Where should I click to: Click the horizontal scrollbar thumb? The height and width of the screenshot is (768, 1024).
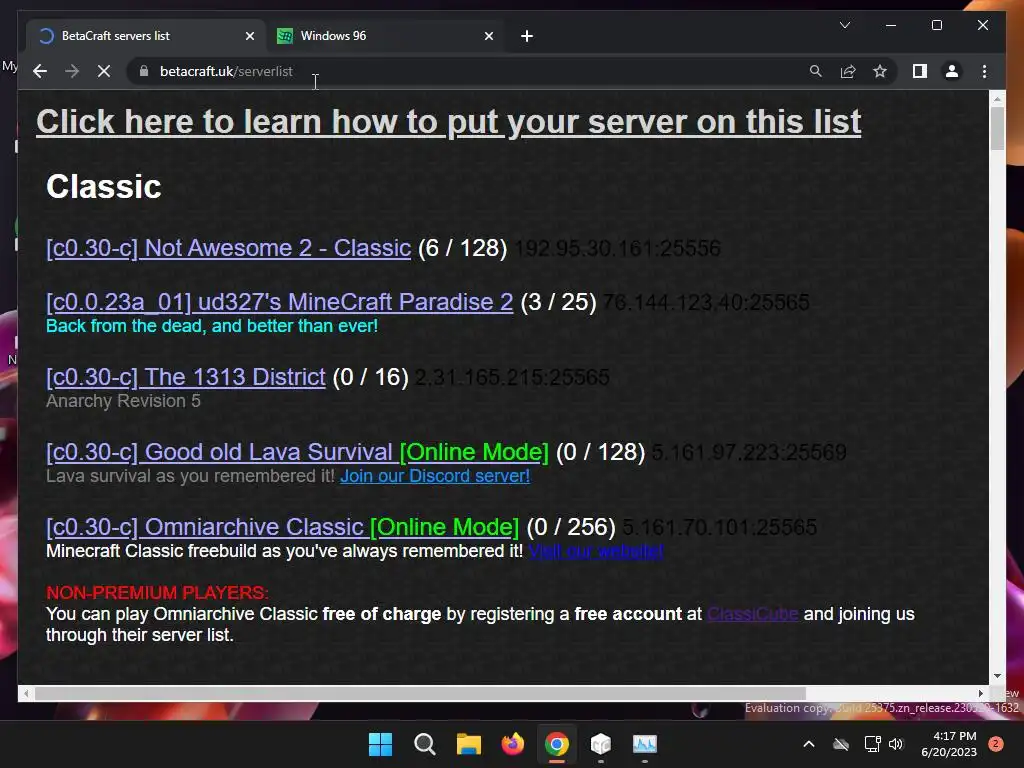[x=420, y=694]
